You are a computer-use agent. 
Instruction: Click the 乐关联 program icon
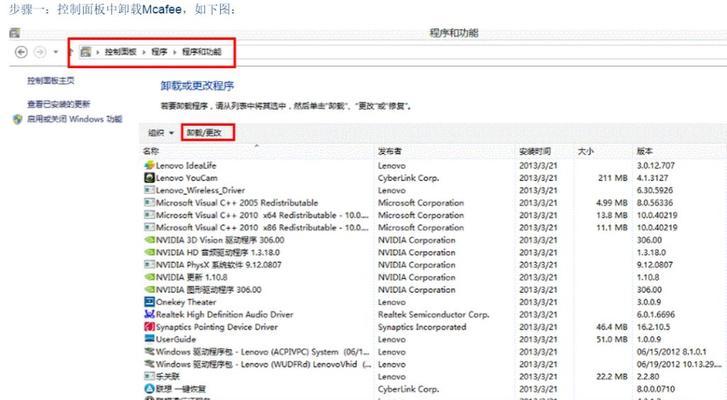[x=149, y=376]
